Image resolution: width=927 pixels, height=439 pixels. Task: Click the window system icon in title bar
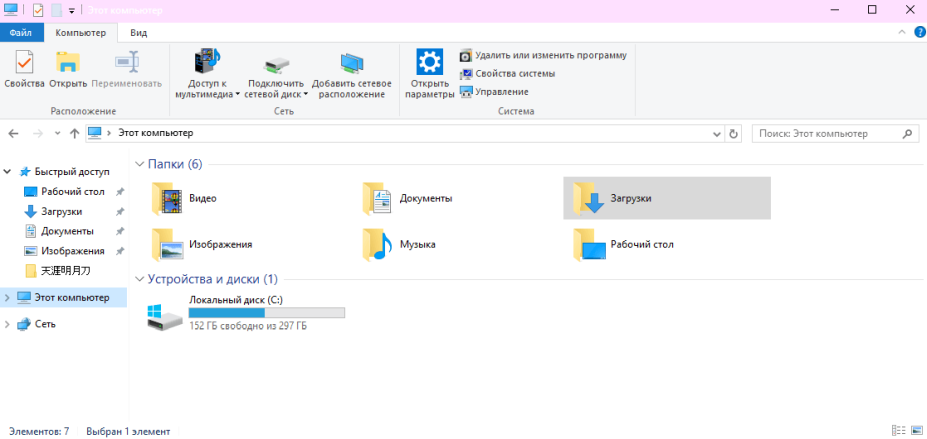(10, 10)
